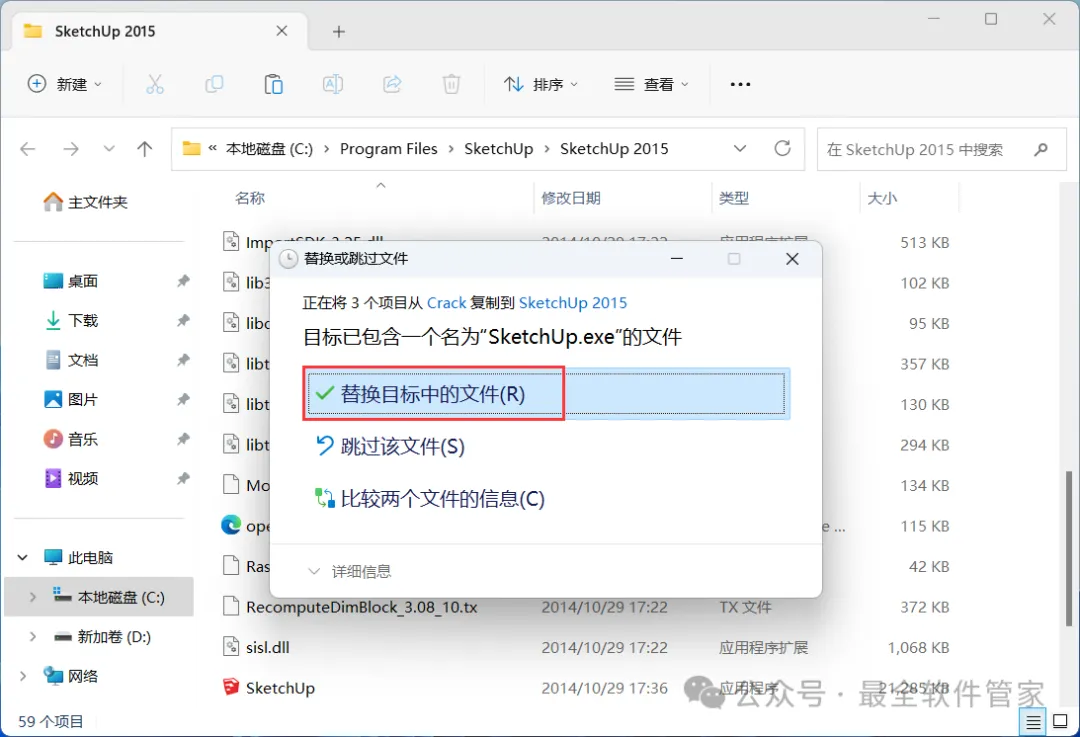Unpin Desktop using its pin icon

click(183, 281)
